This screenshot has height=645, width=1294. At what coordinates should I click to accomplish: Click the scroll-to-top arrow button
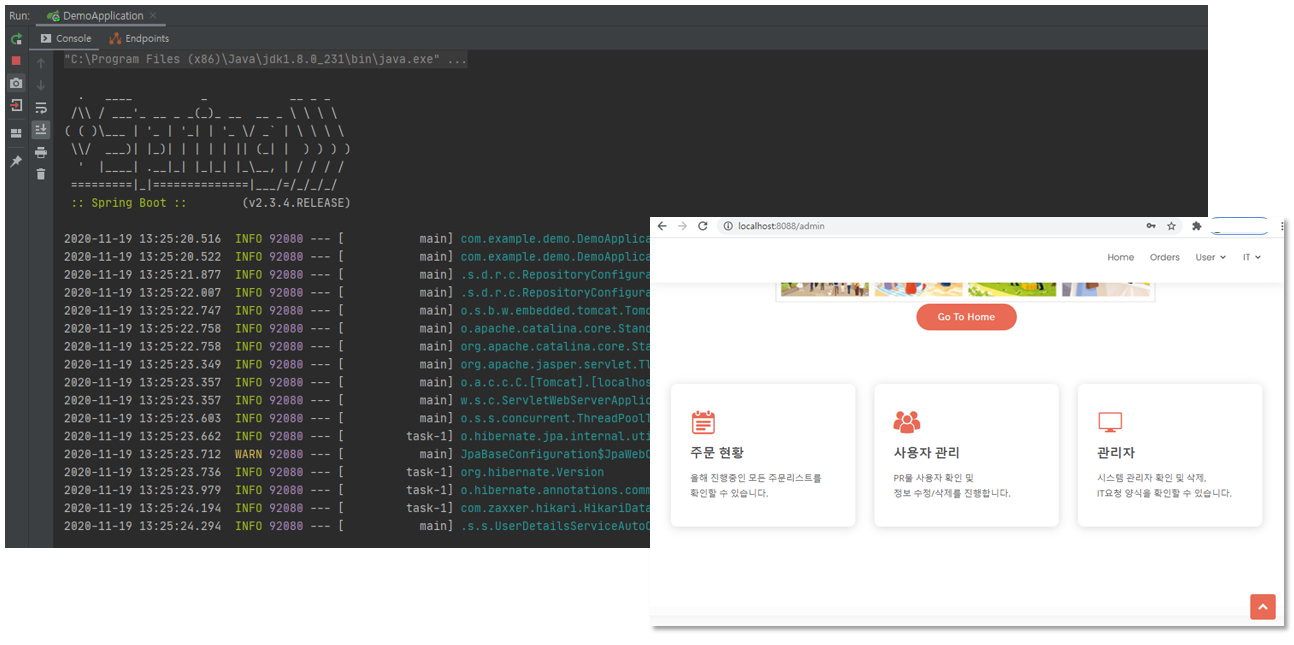(1263, 607)
